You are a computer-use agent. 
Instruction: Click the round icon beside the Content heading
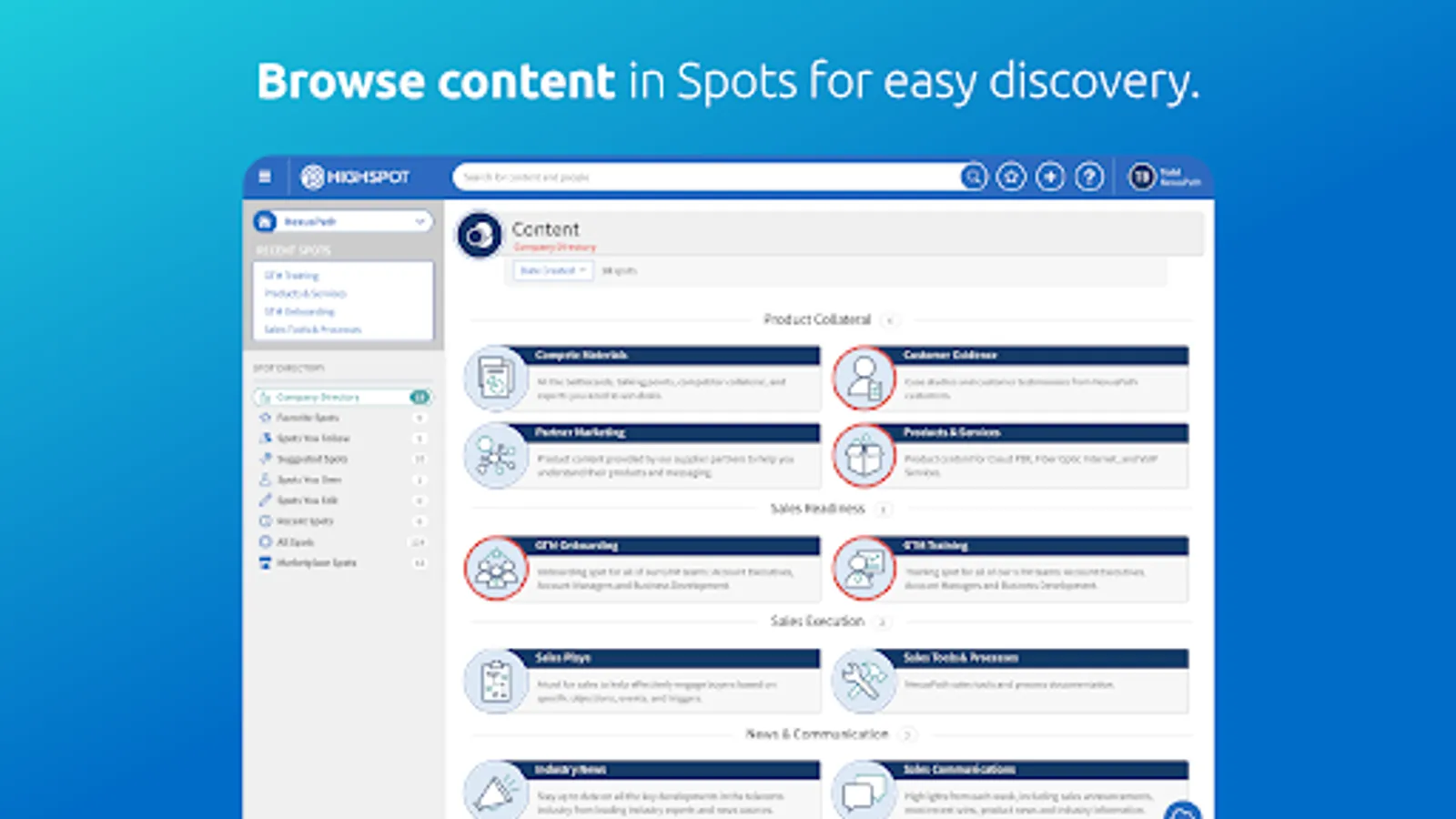(x=479, y=236)
